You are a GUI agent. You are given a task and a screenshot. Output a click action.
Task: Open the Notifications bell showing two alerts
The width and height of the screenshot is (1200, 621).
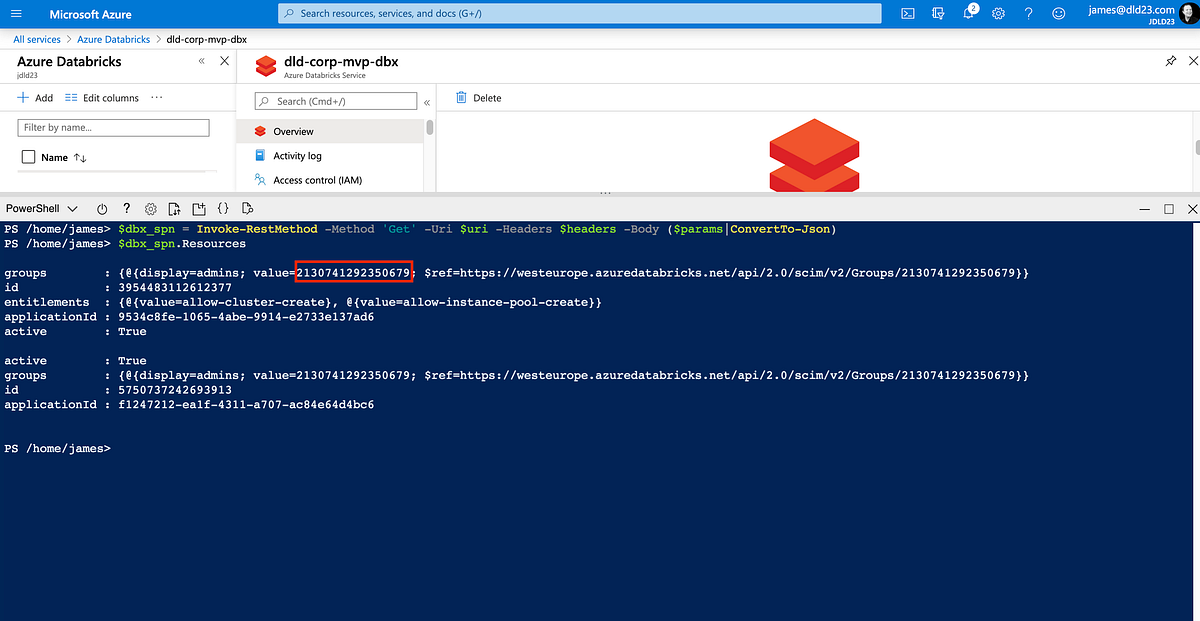(x=968, y=13)
